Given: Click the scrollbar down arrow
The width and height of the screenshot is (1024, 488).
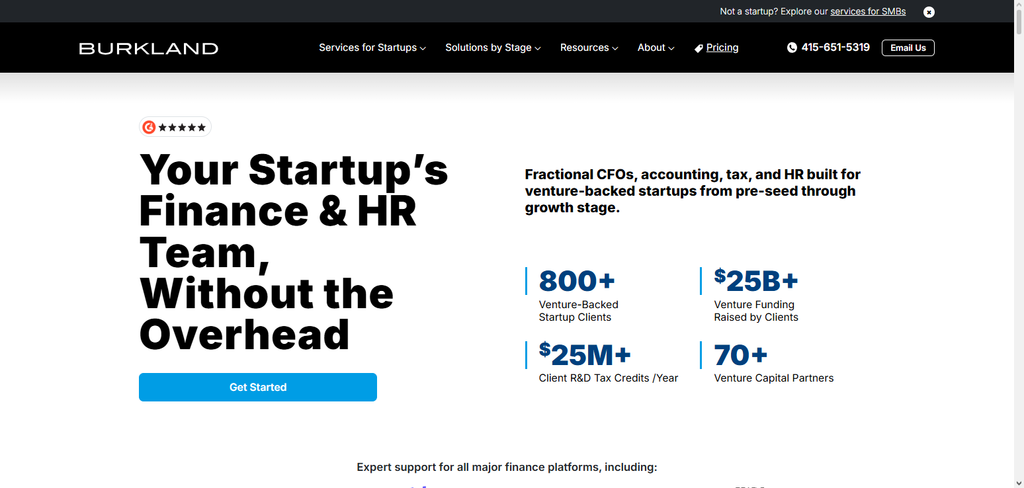Looking at the screenshot, I should [x=1018, y=483].
